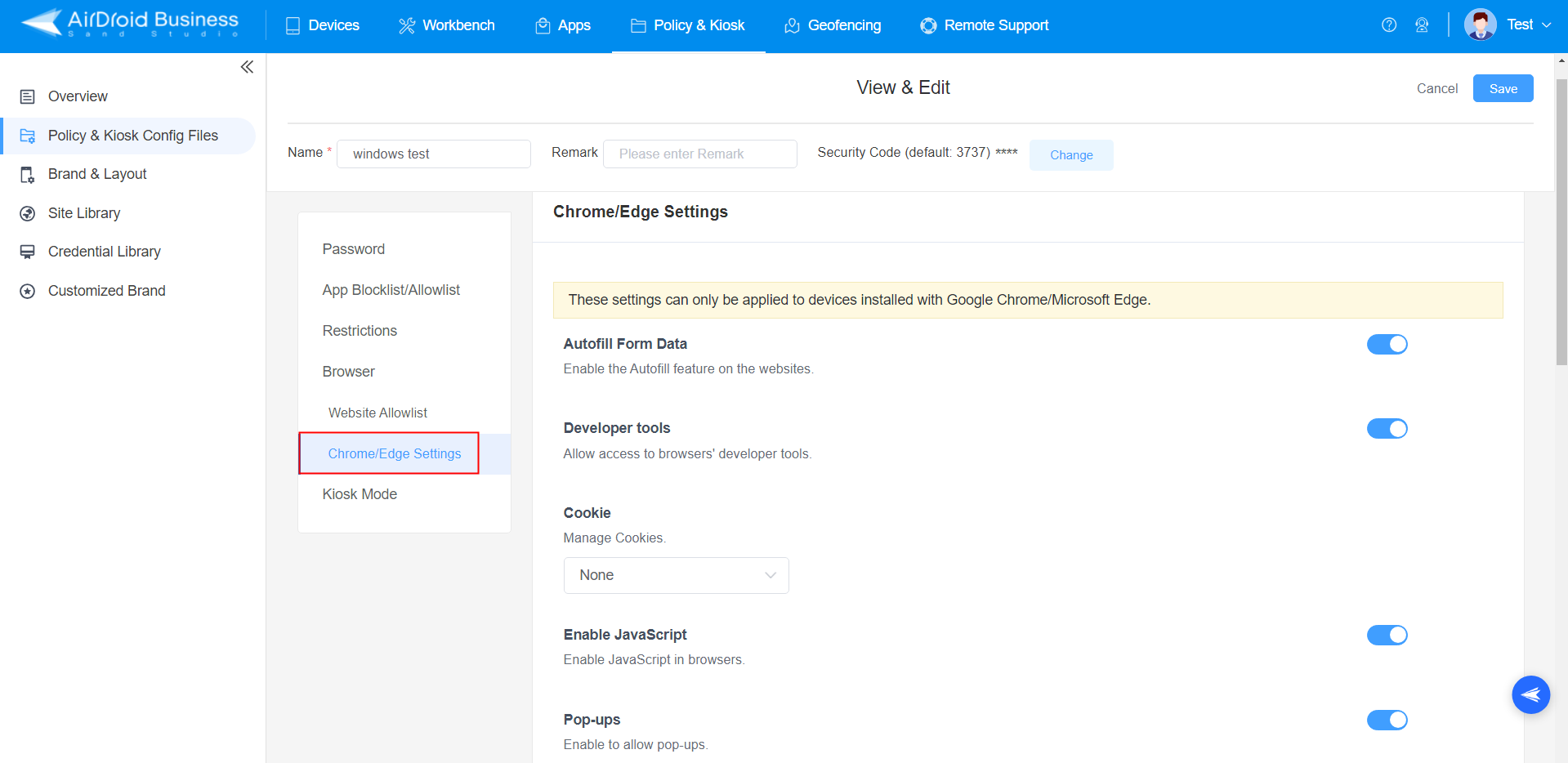Click the Credential Library monitor icon
1568x763 pixels.
coord(27,251)
